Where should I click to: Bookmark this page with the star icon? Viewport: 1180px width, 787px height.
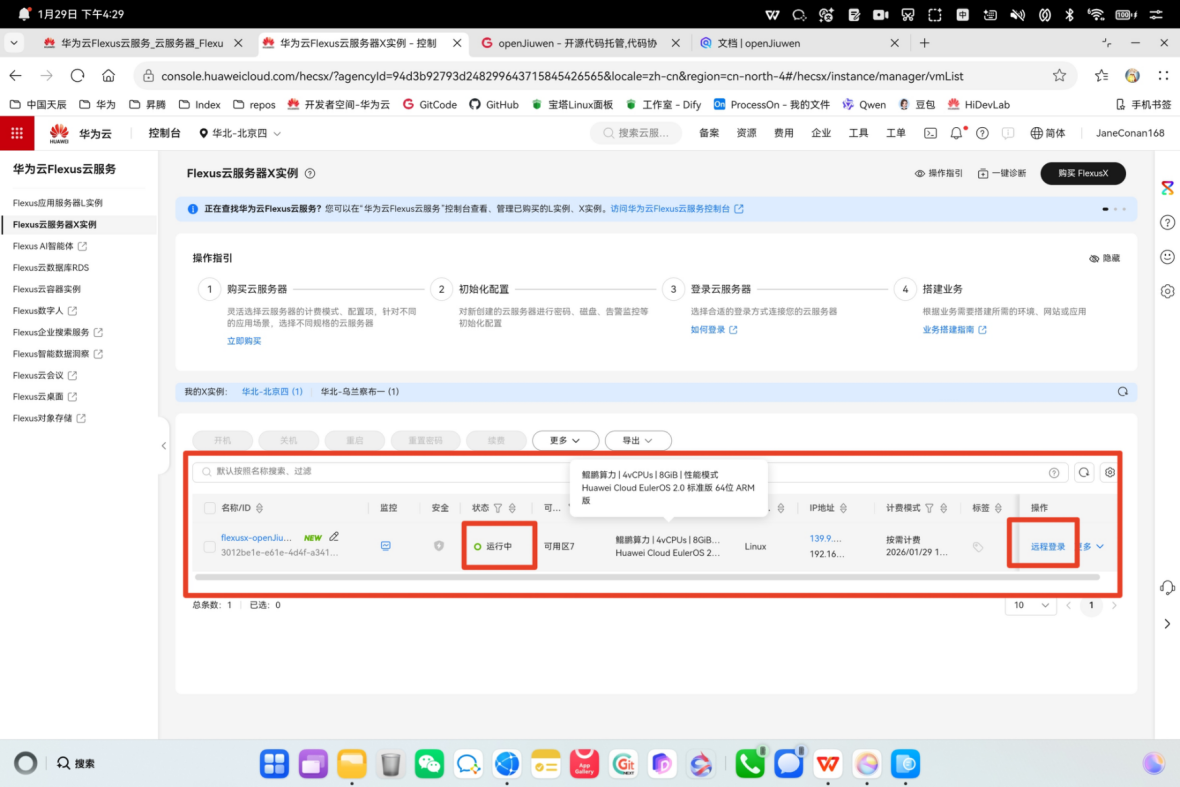[1059, 75]
